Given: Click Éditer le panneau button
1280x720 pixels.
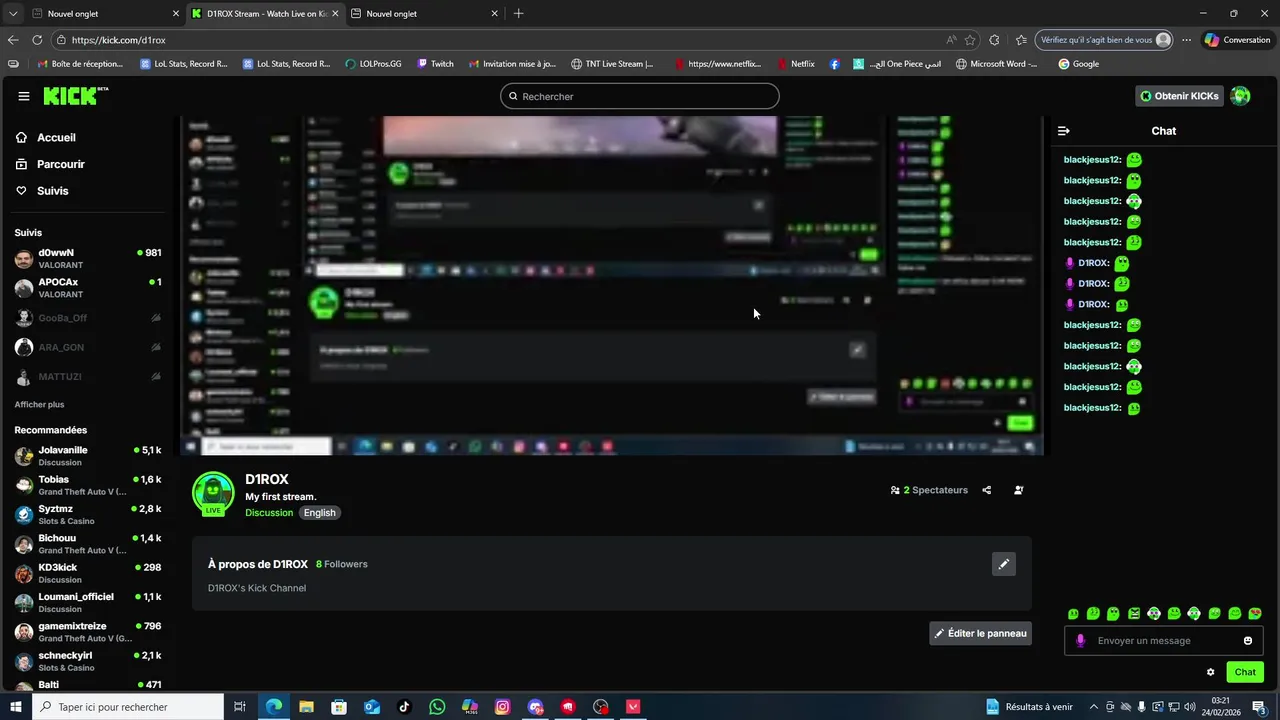Looking at the screenshot, I should coord(980,633).
